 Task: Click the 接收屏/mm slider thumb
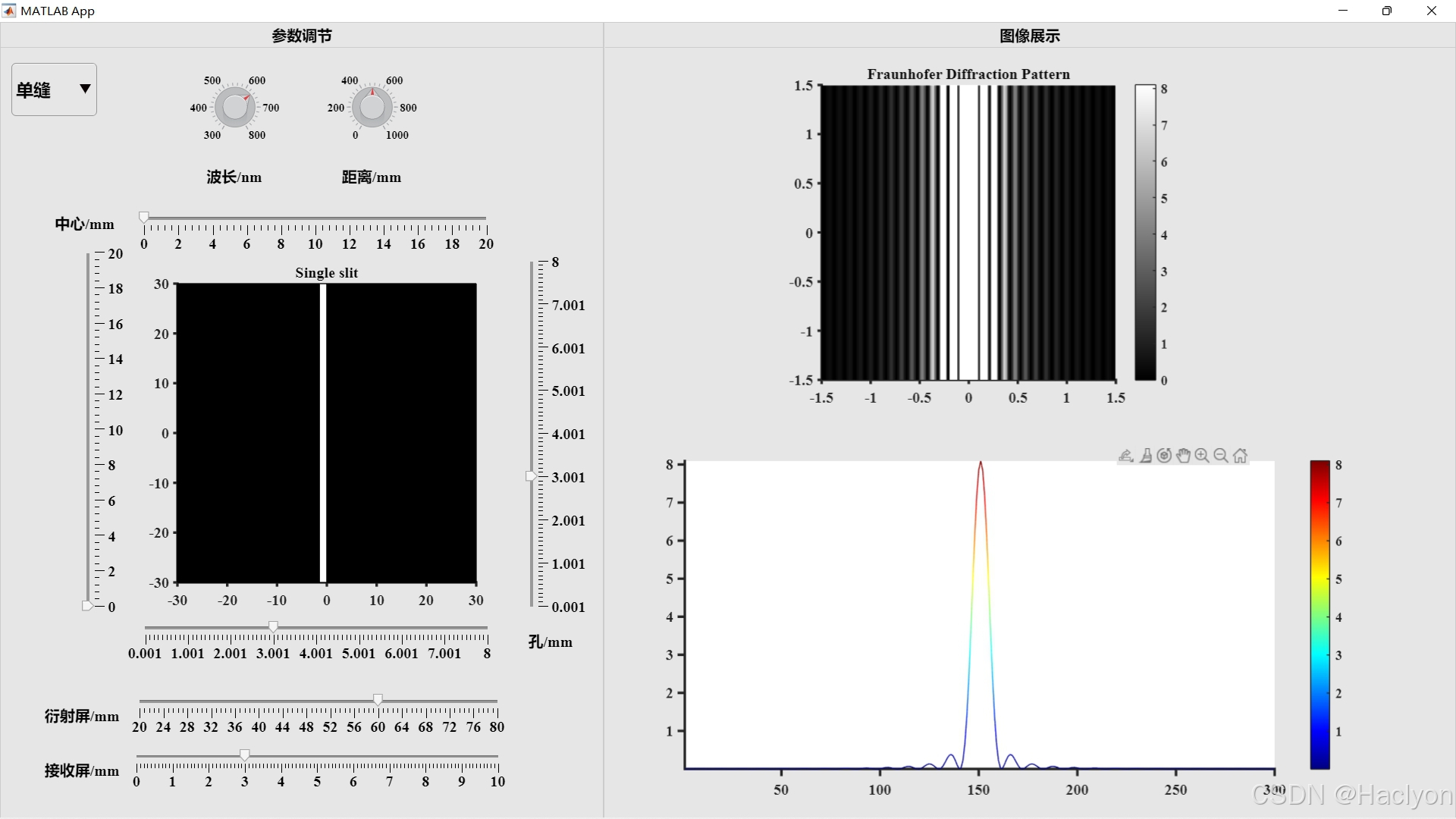244,755
